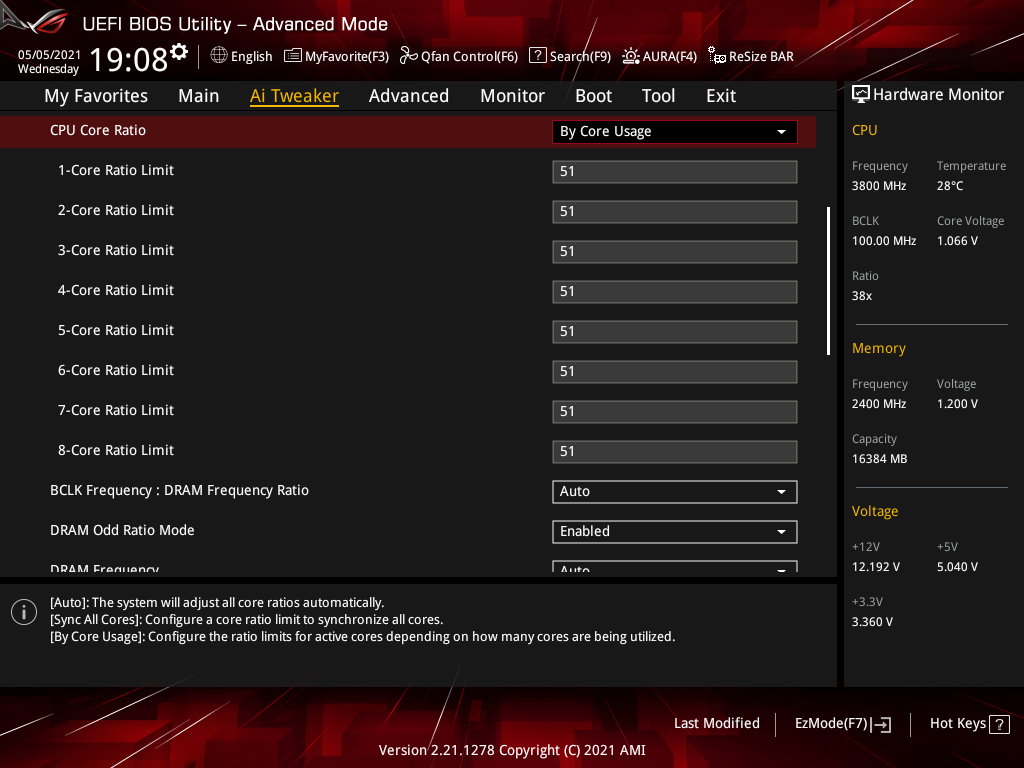
Task: Expand BCLK:DRAM Frequency Ratio dropdown
Action: 675,492
